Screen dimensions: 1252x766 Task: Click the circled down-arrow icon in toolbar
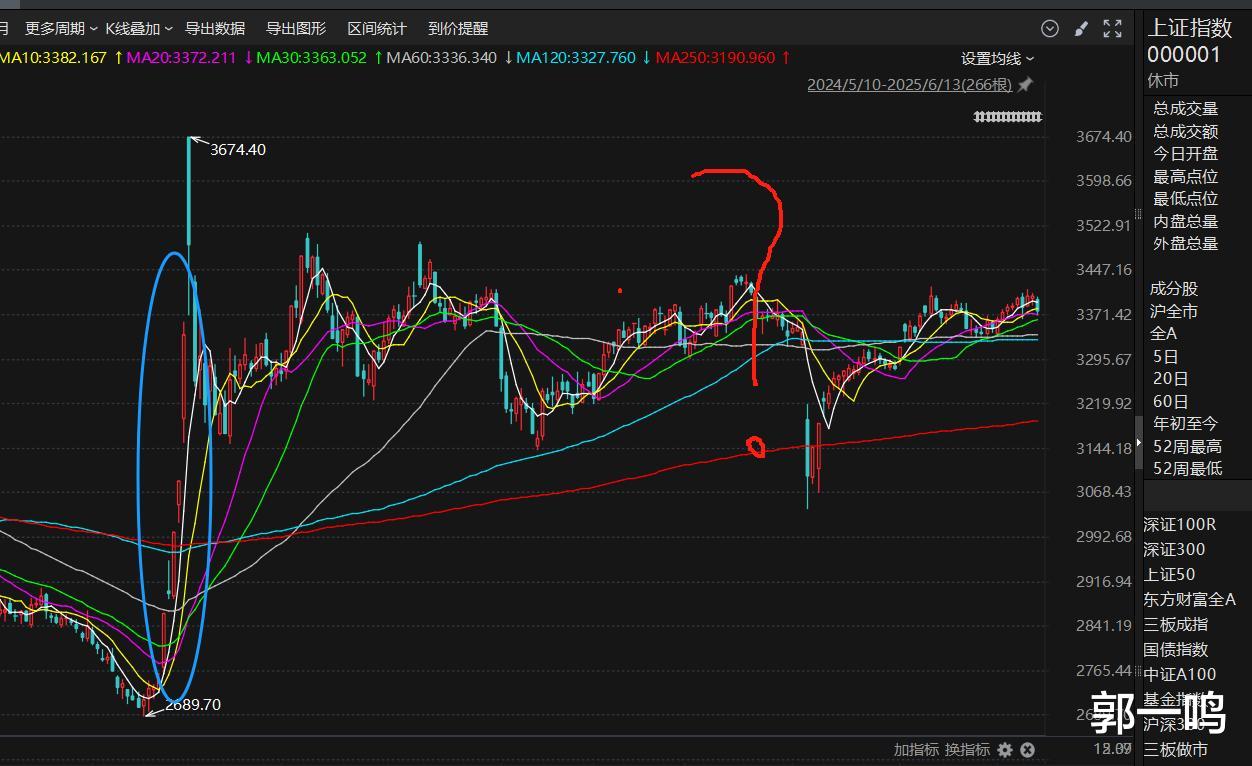tap(1050, 29)
